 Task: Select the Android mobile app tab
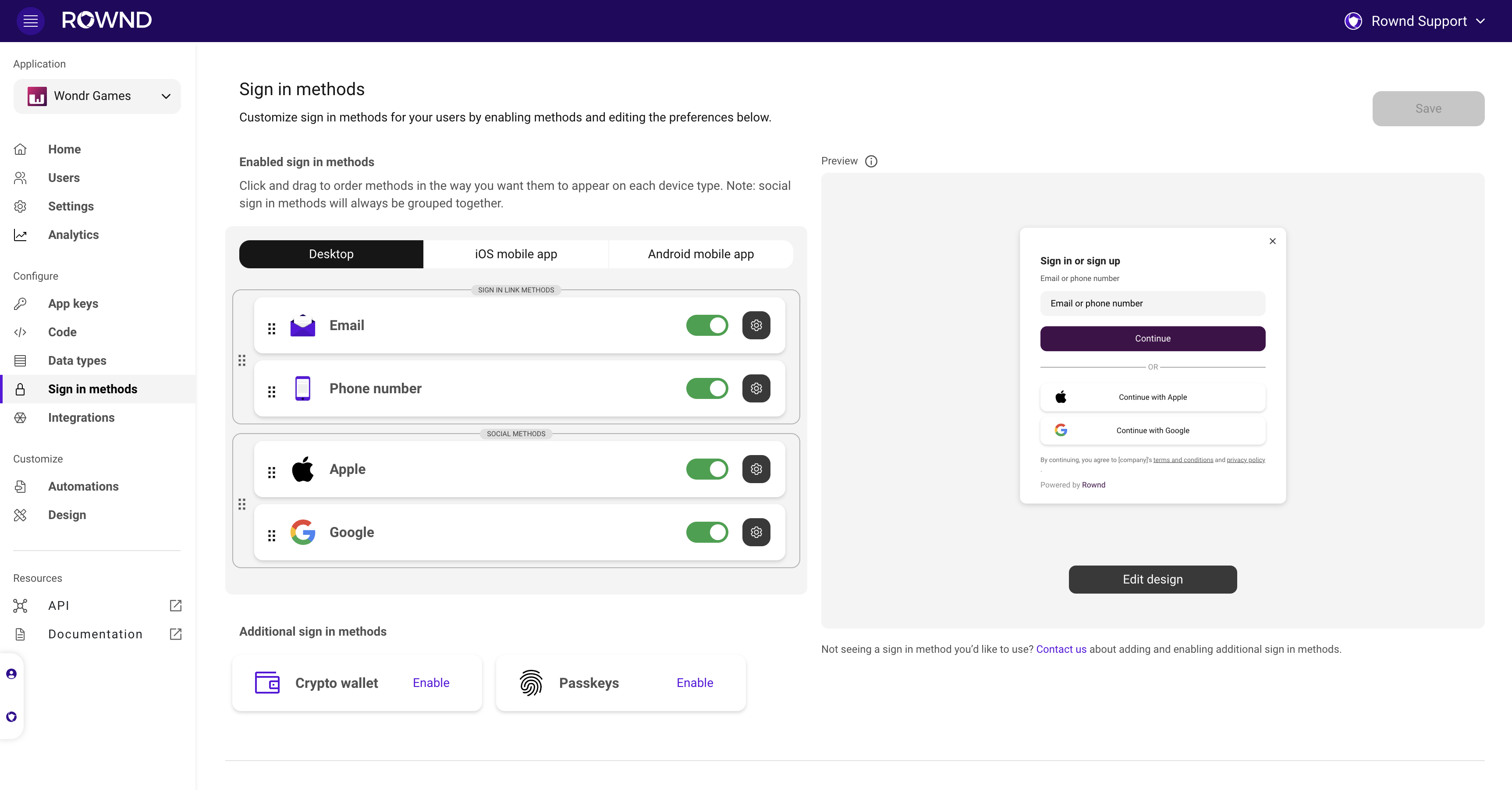[x=700, y=254]
